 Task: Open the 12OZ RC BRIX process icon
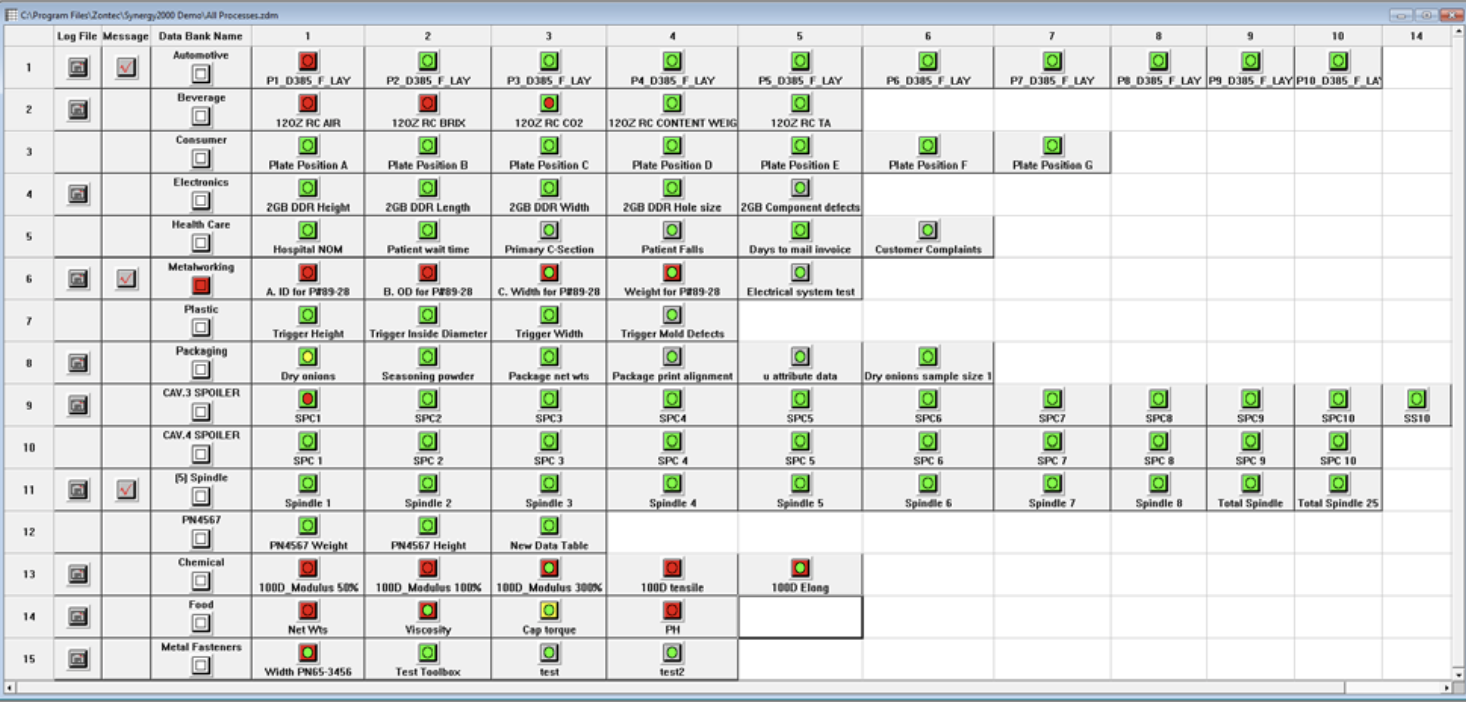pyautogui.click(x=428, y=103)
